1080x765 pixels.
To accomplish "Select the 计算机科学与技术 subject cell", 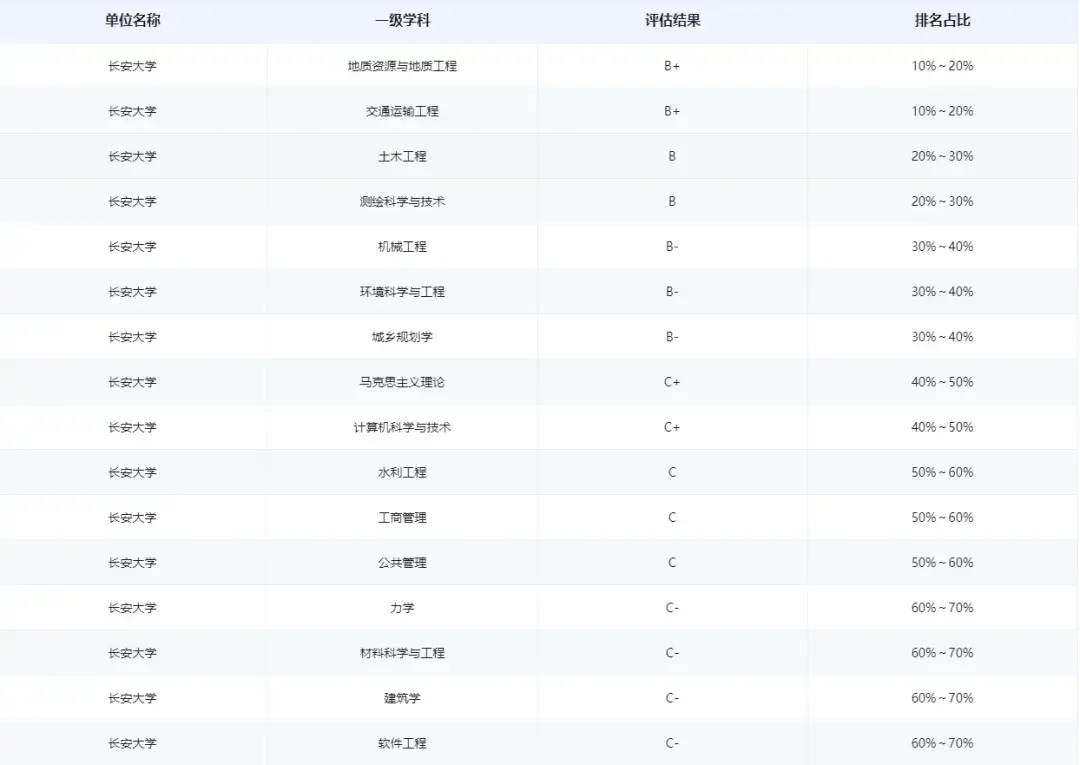I will [402, 428].
